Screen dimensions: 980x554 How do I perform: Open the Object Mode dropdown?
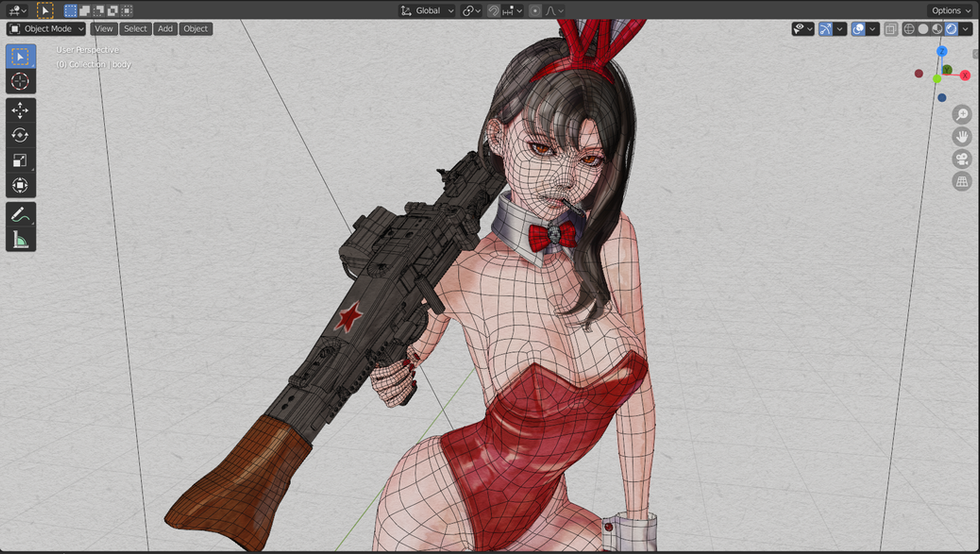coord(46,29)
